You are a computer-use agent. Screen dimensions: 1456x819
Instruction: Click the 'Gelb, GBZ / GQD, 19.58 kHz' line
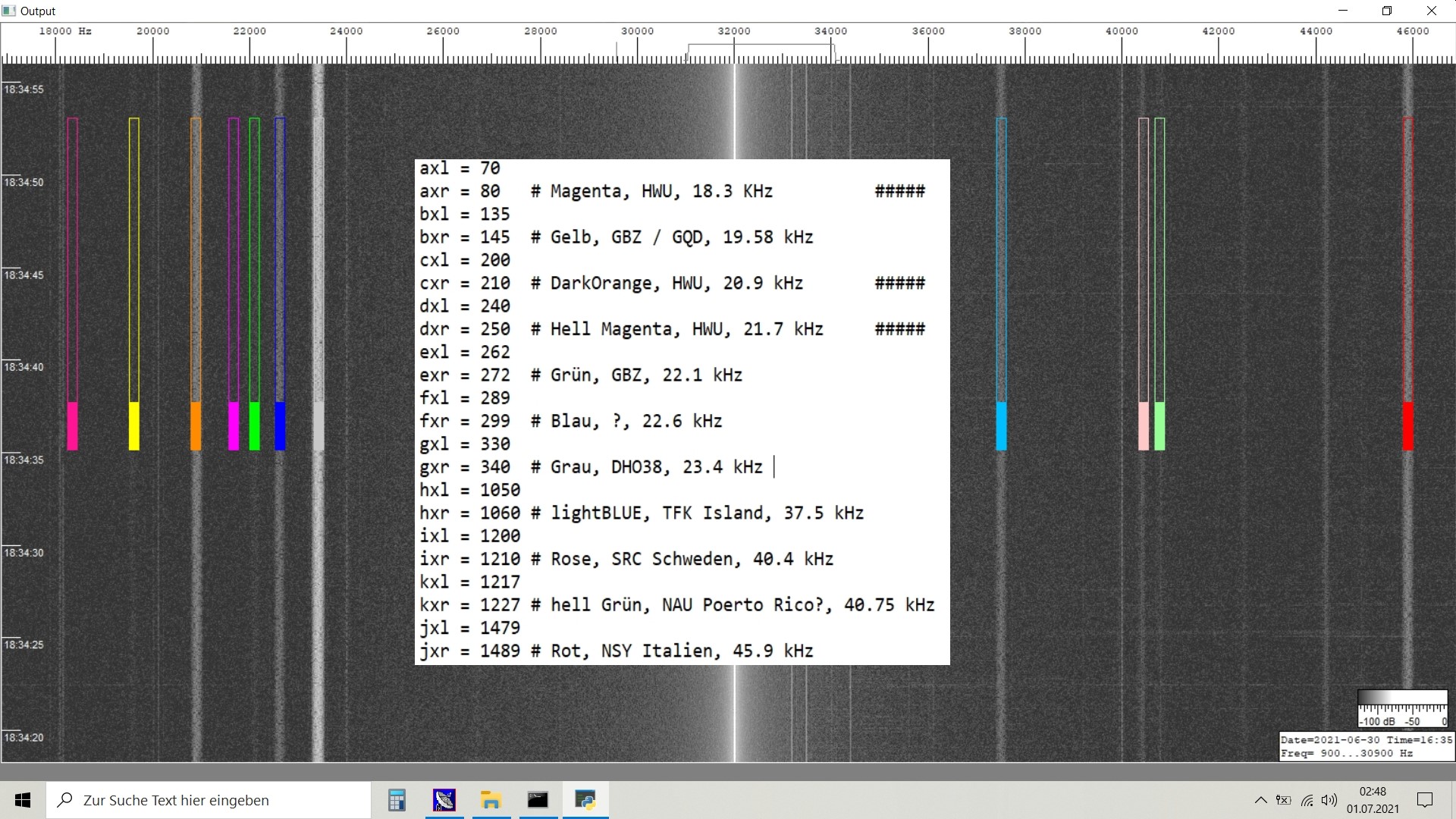click(x=682, y=237)
